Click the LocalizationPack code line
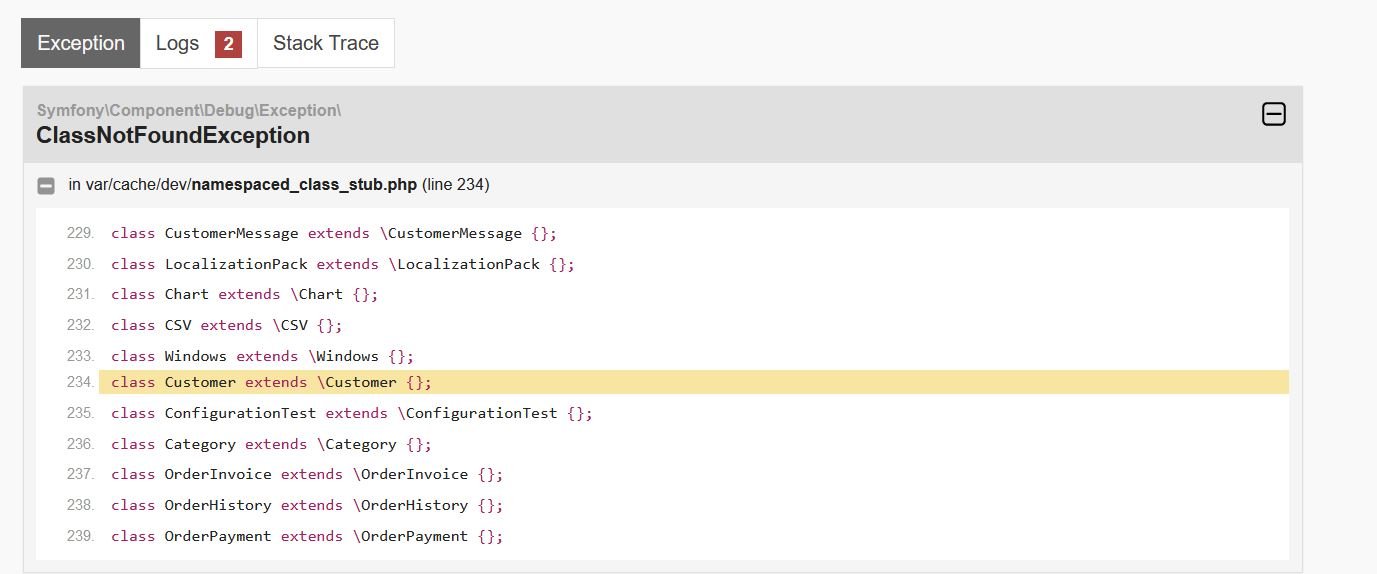This screenshot has height=574, width=1377. 343,264
